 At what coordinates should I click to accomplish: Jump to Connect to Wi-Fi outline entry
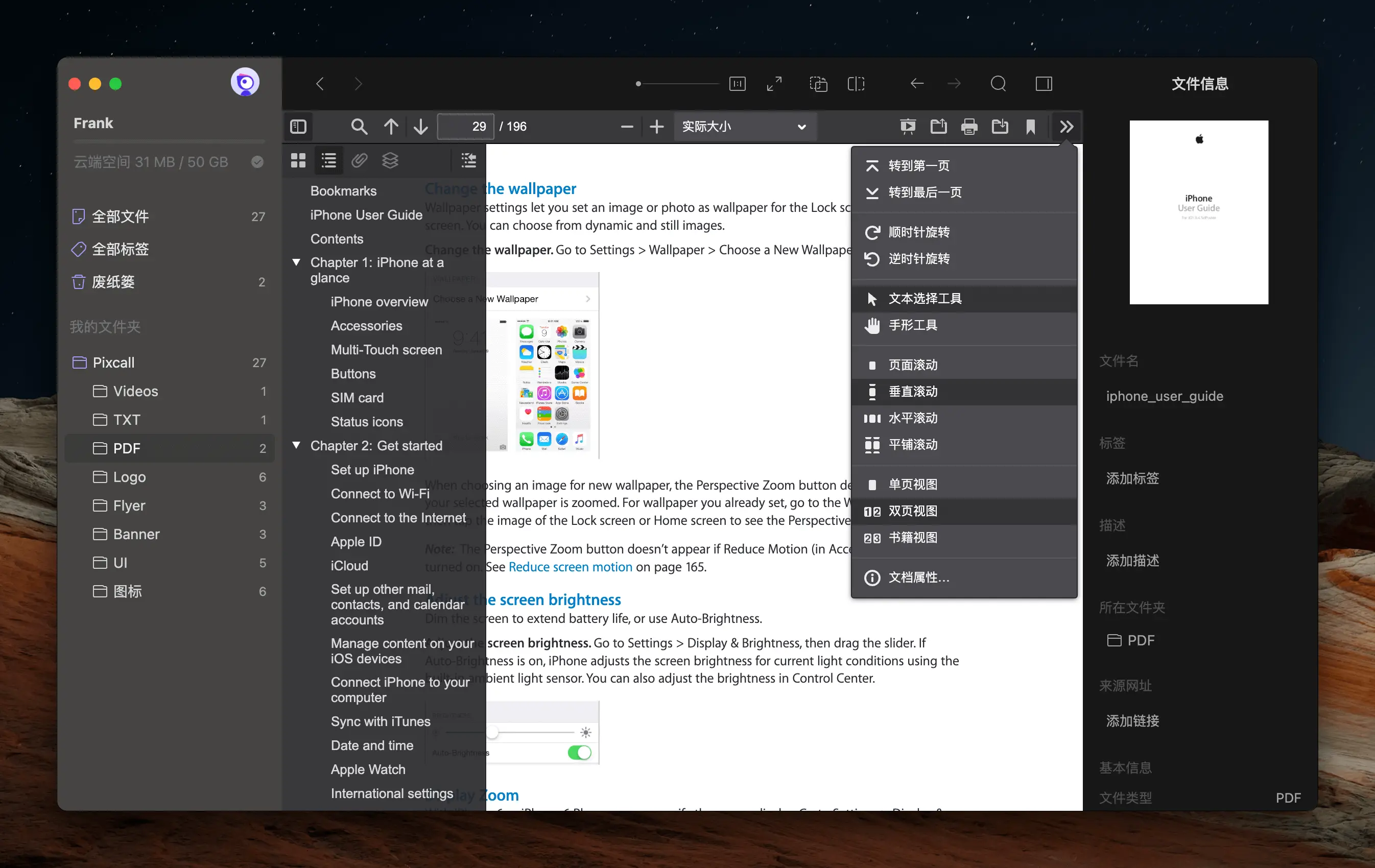click(381, 494)
